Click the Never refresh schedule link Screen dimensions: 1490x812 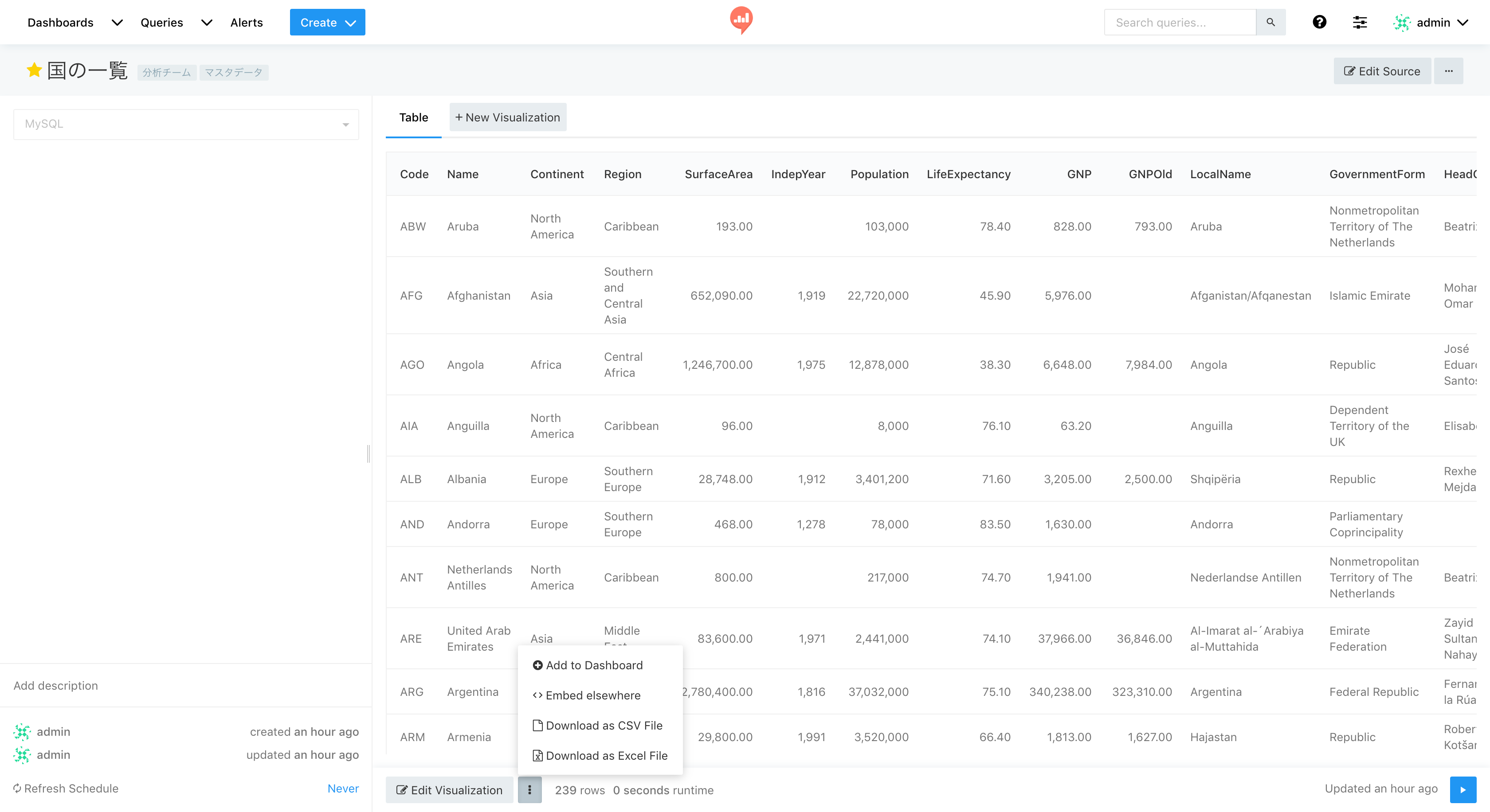click(x=342, y=789)
